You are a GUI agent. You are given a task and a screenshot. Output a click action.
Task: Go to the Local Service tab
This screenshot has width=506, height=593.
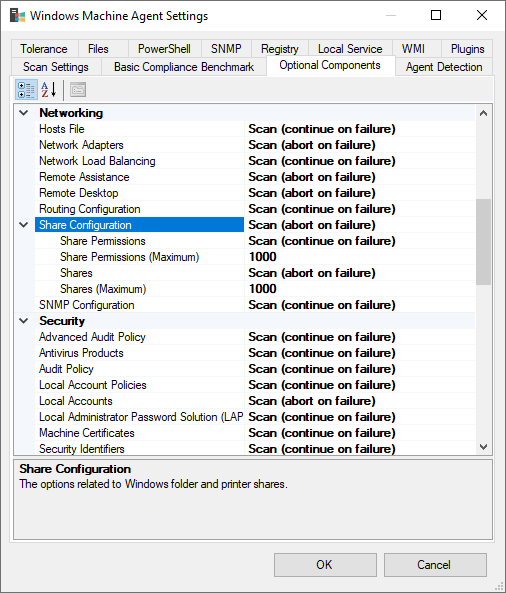[350, 49]
